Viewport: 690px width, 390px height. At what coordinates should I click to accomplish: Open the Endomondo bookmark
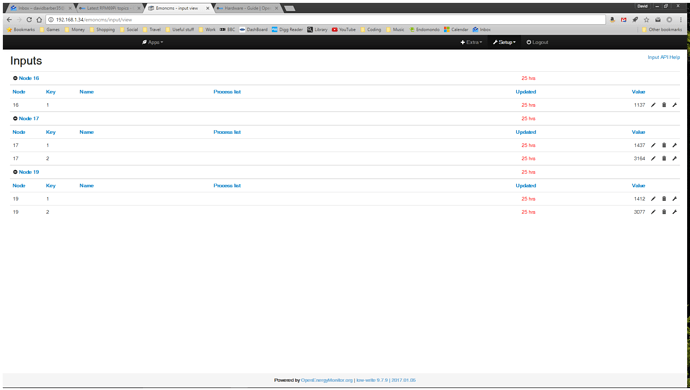tap(425, 29)
